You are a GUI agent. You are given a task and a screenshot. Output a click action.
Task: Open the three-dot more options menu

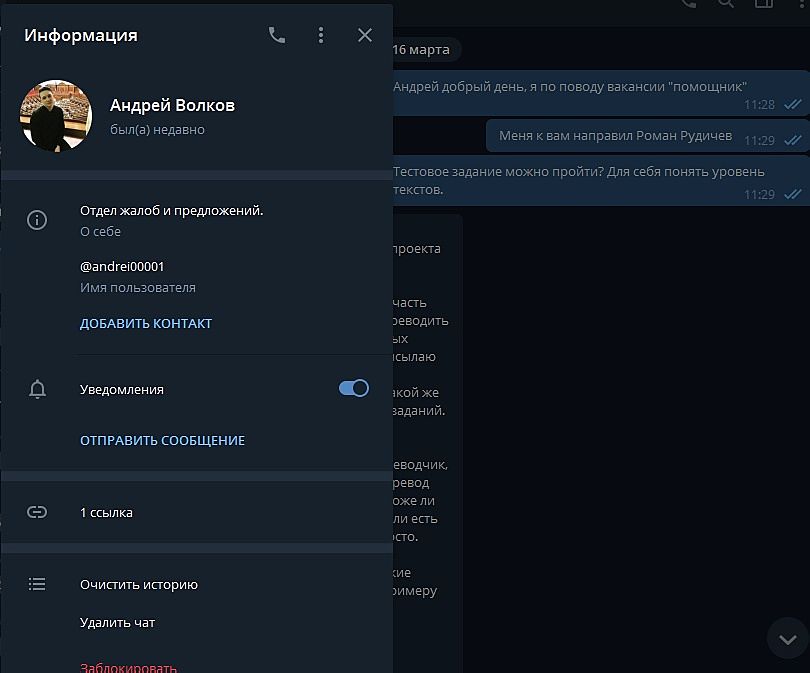321,35
